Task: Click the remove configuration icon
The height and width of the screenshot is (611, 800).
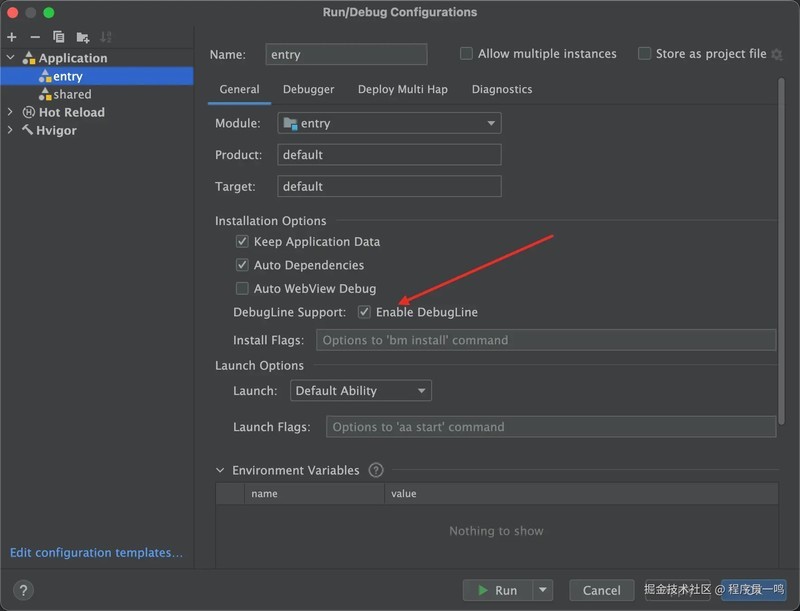Action: tap(33, 38)
